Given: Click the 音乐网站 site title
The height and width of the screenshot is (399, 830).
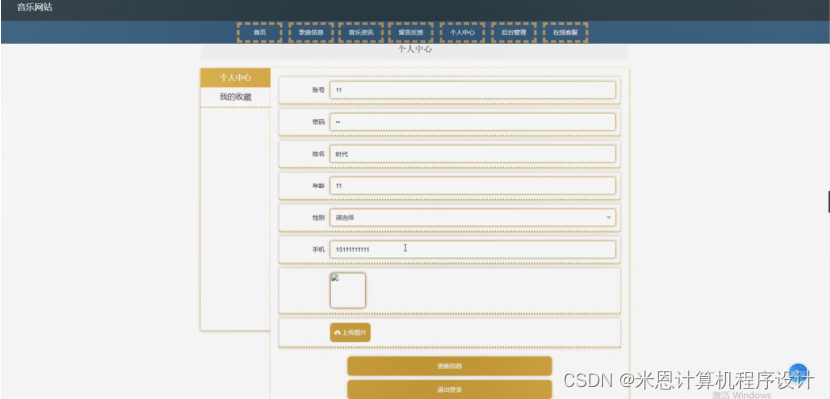Looking at the screenshot, I should (x=35, y=7).
